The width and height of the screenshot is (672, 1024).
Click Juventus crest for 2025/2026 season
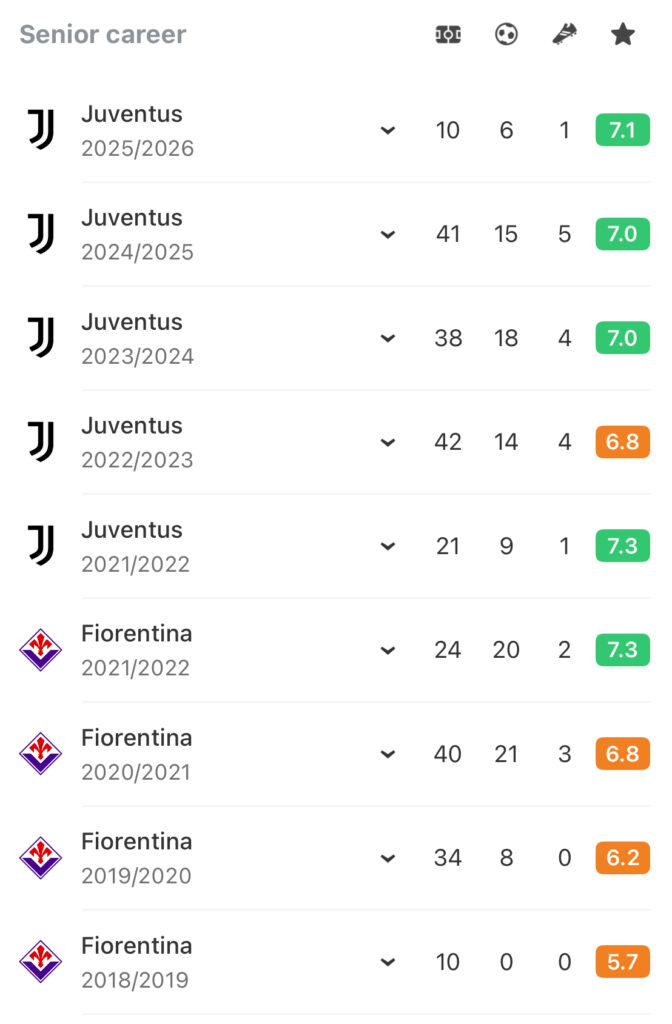41,131
